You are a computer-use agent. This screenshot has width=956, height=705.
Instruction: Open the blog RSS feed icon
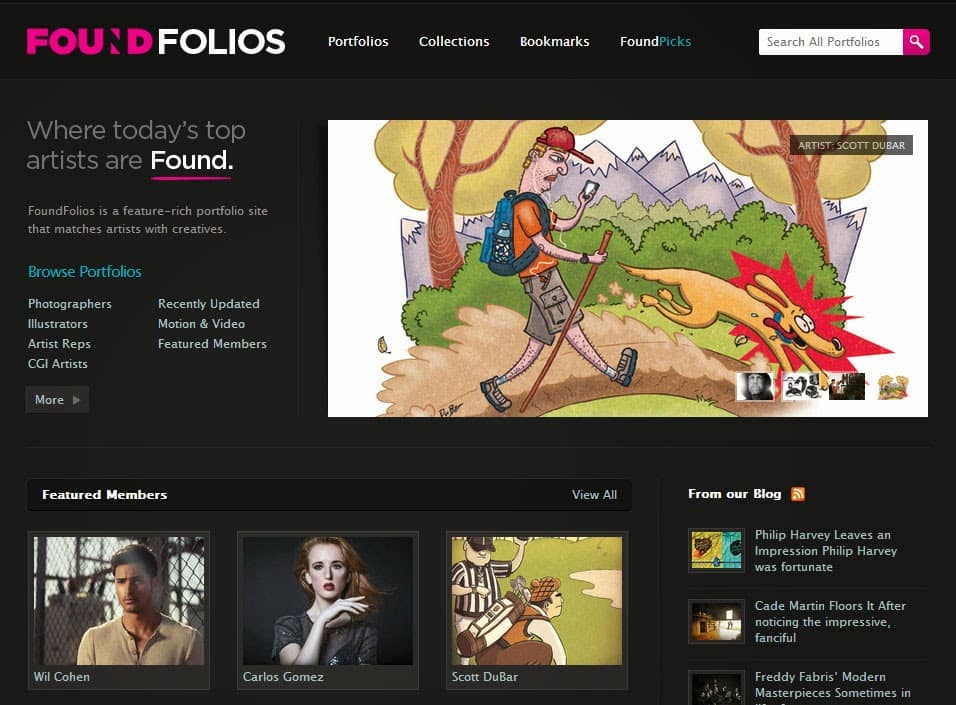coord(797,494)
